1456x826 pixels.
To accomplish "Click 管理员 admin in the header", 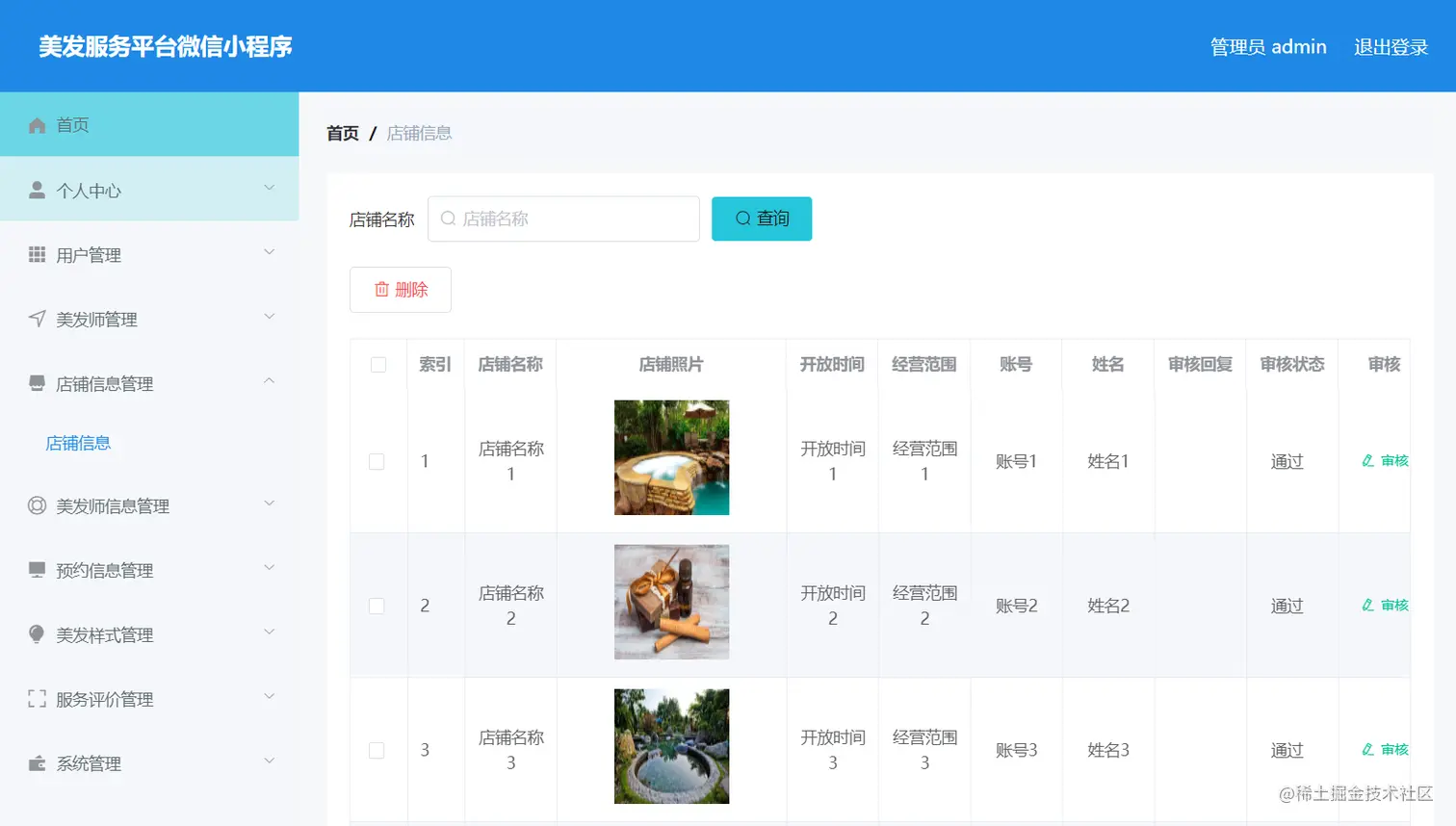I will click(1268, 47).
